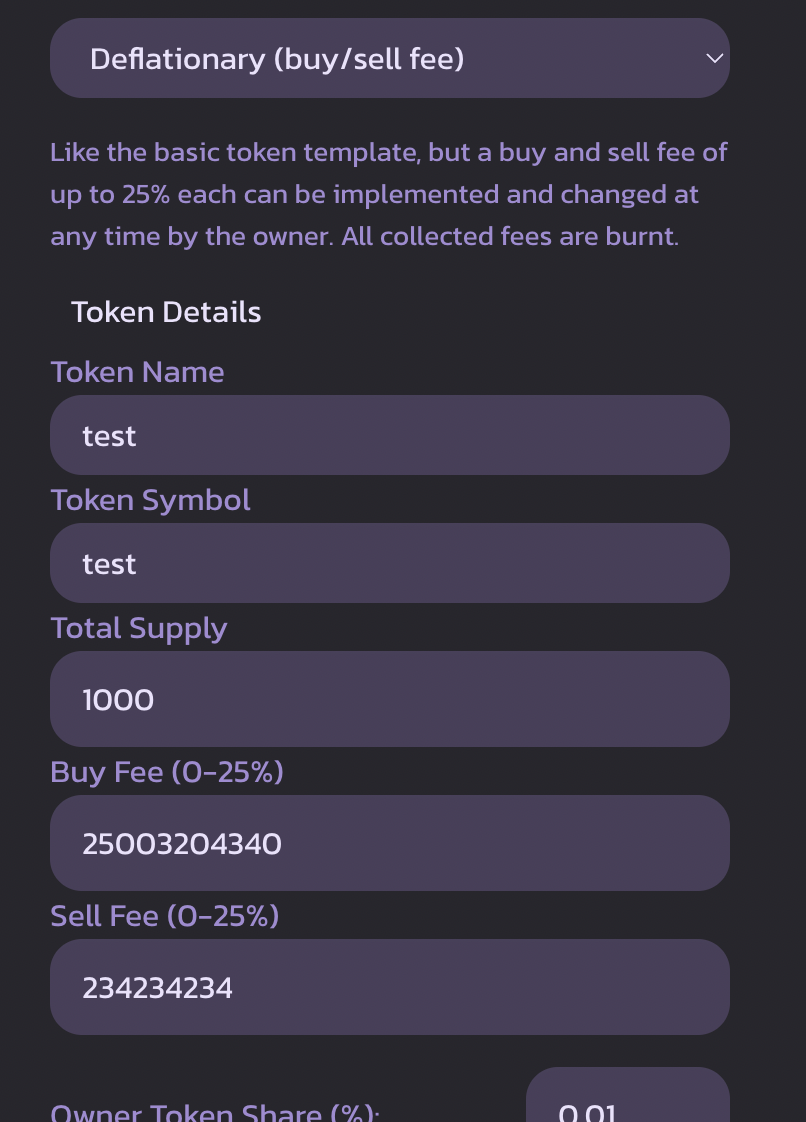
Task: Click the 1000 value in Total Supply
Action: tap(118, 700)
